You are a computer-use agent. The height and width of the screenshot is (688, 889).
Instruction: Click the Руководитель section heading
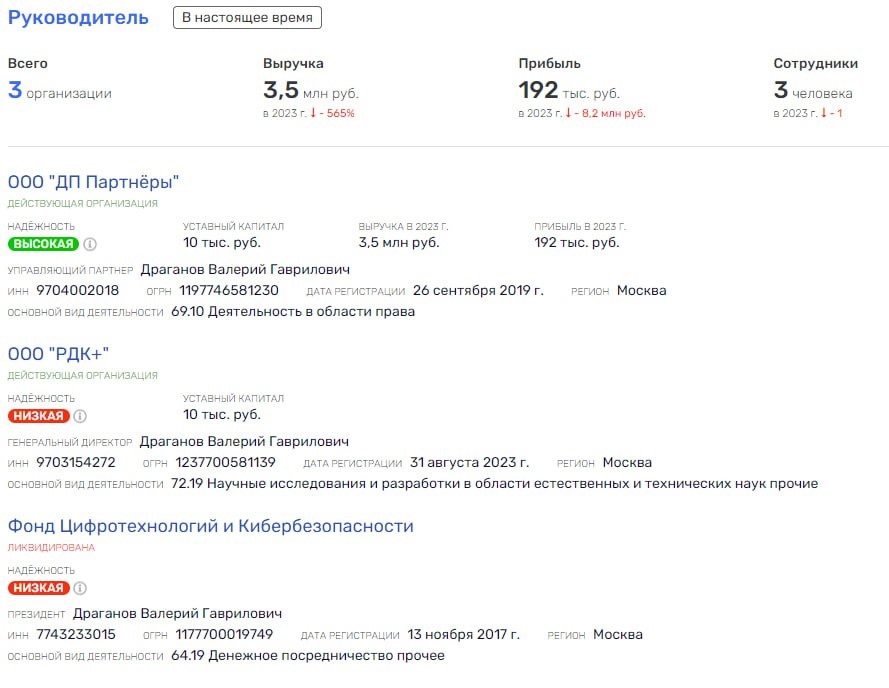click(x=78, y=18)
